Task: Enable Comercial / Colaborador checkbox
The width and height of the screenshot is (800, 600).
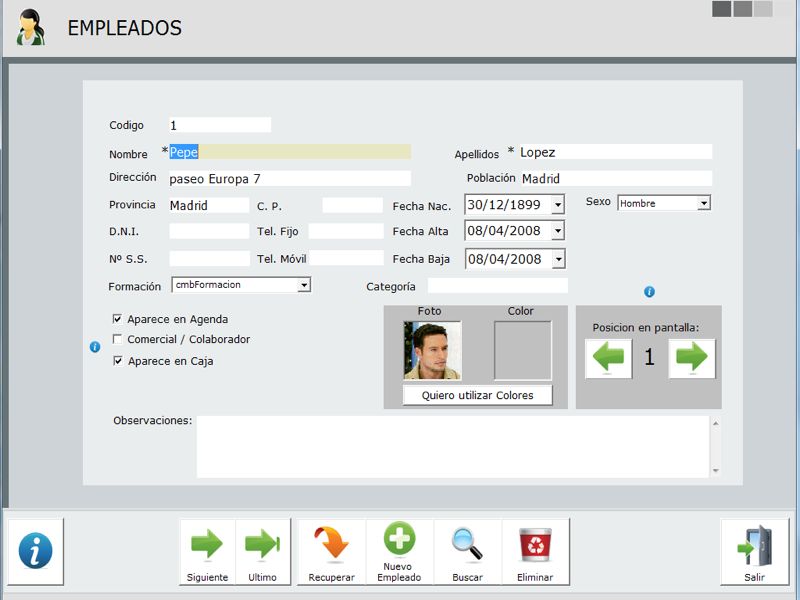Action: (x=118, y=340)
